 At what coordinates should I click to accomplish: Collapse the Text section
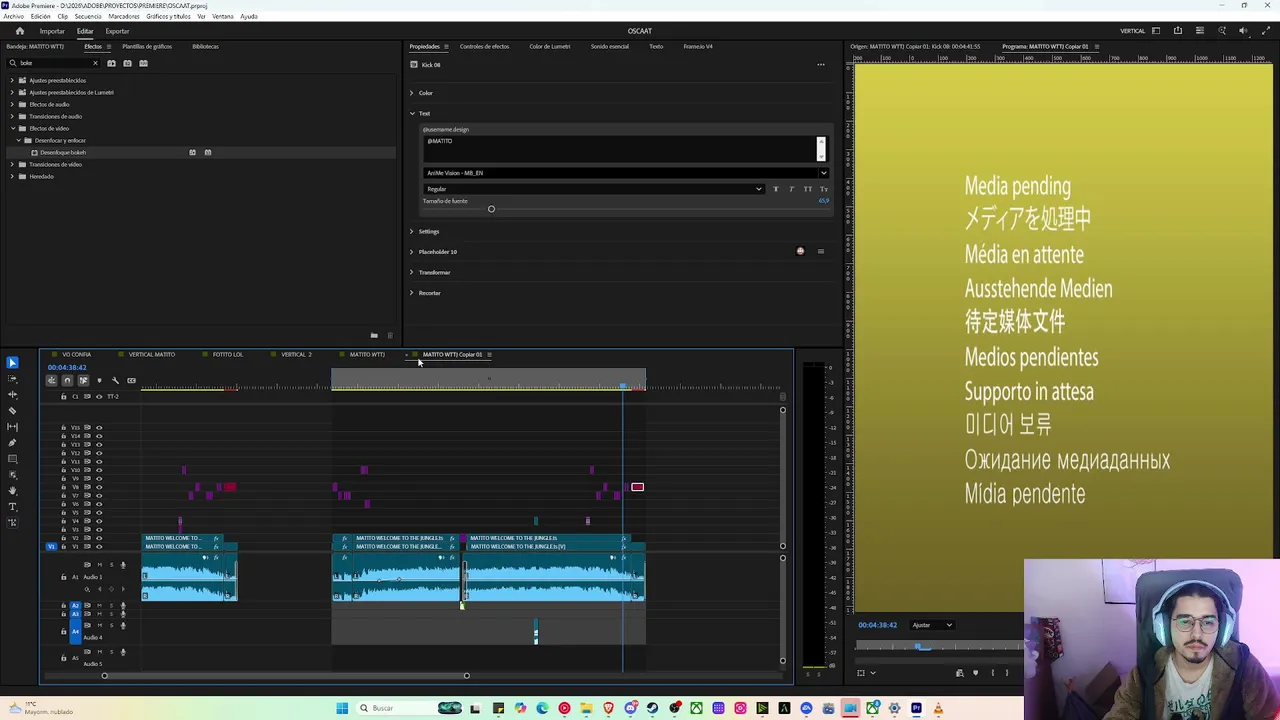411,113
